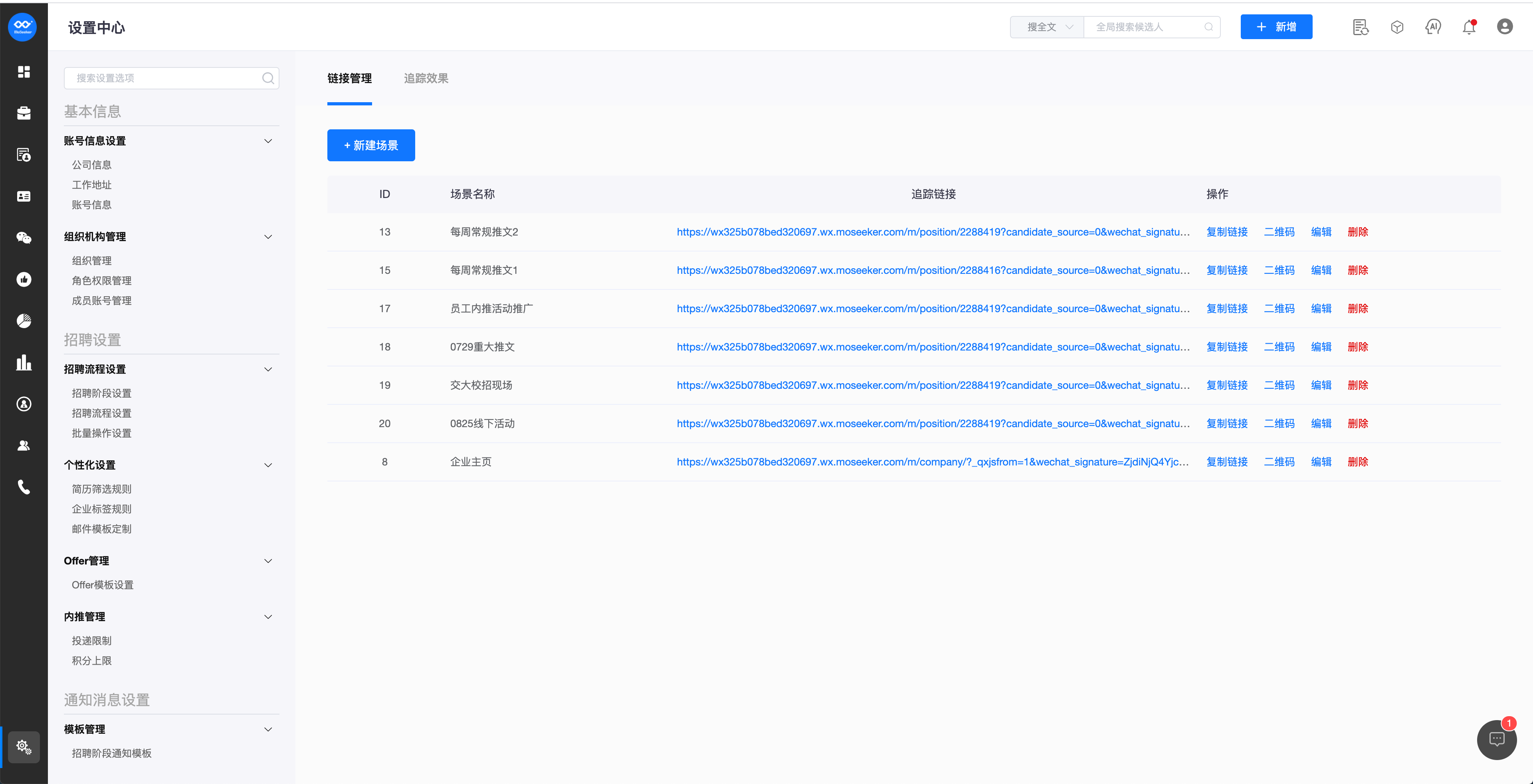Viewport: 1533px width, 784px height.
Task: Open 公司信息 settings
Action: tap(92, 165)
